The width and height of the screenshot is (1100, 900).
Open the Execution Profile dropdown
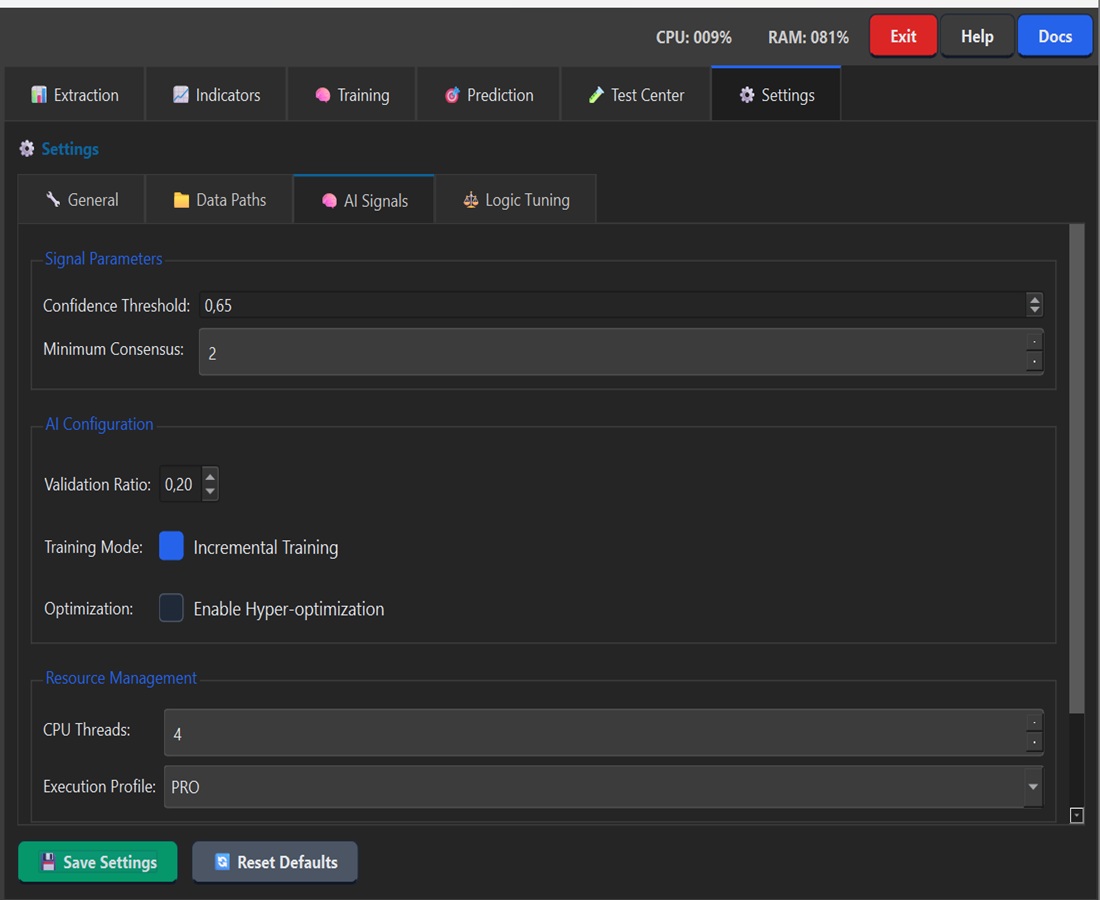(x=1032, y=787)
